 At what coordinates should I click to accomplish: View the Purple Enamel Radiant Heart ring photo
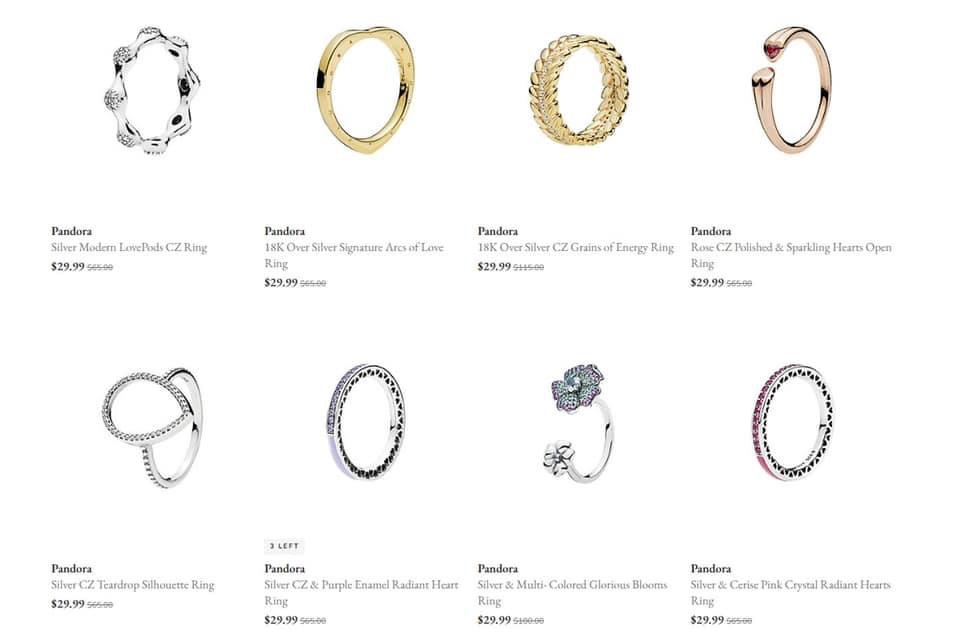pyautogui.click(x=366, y=421)
